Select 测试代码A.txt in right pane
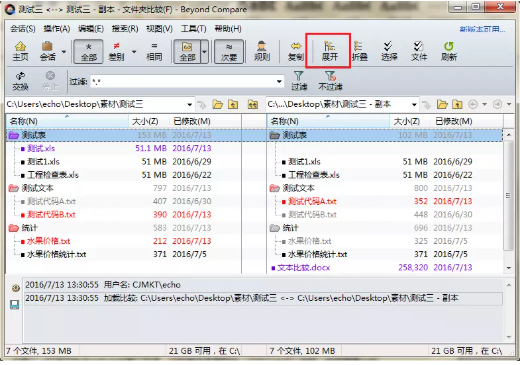The width and height of the screenshot is (520, 365). (x=312, y=201)
